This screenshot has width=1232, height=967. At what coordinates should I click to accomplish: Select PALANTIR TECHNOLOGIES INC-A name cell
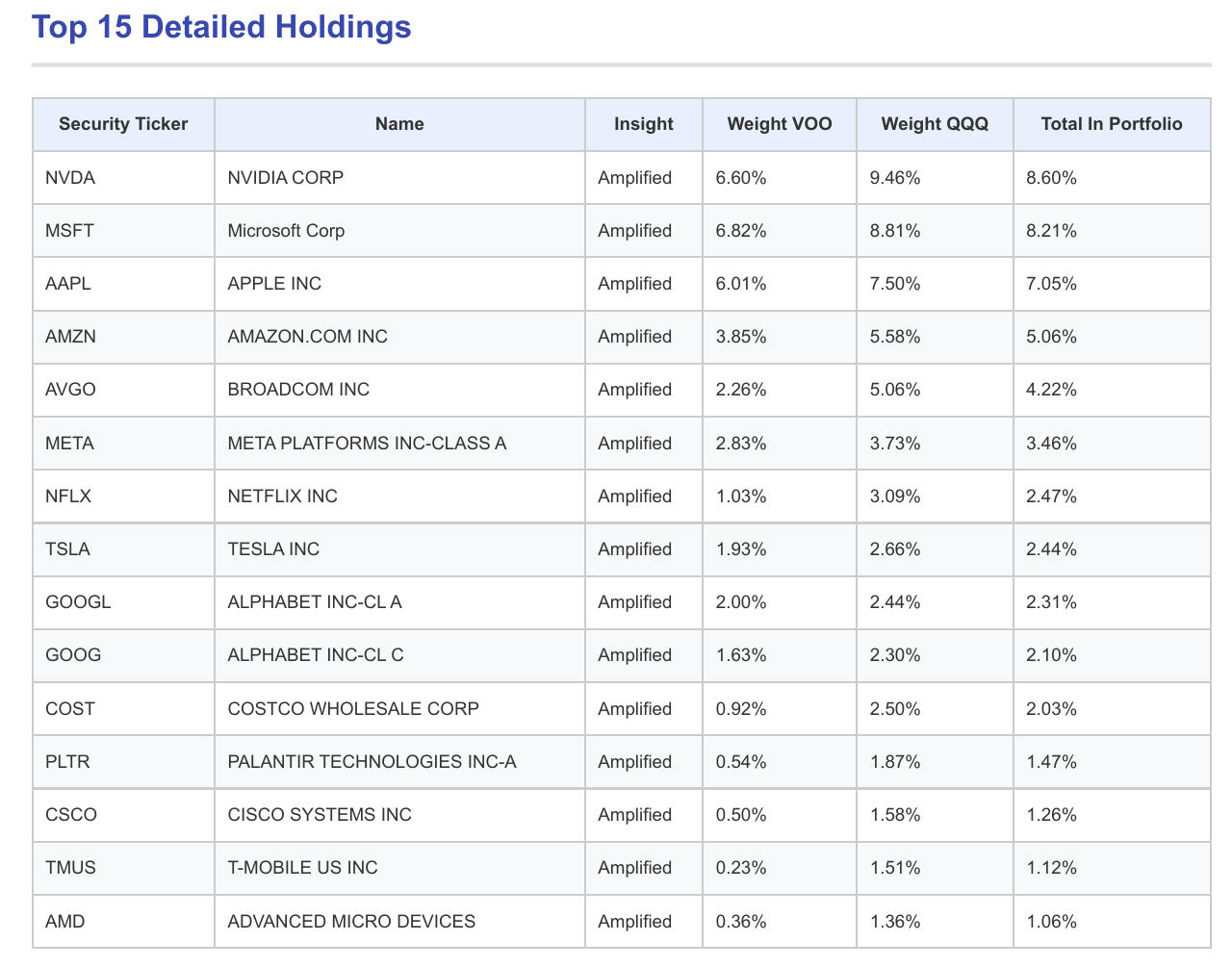(x=372, y=762)
